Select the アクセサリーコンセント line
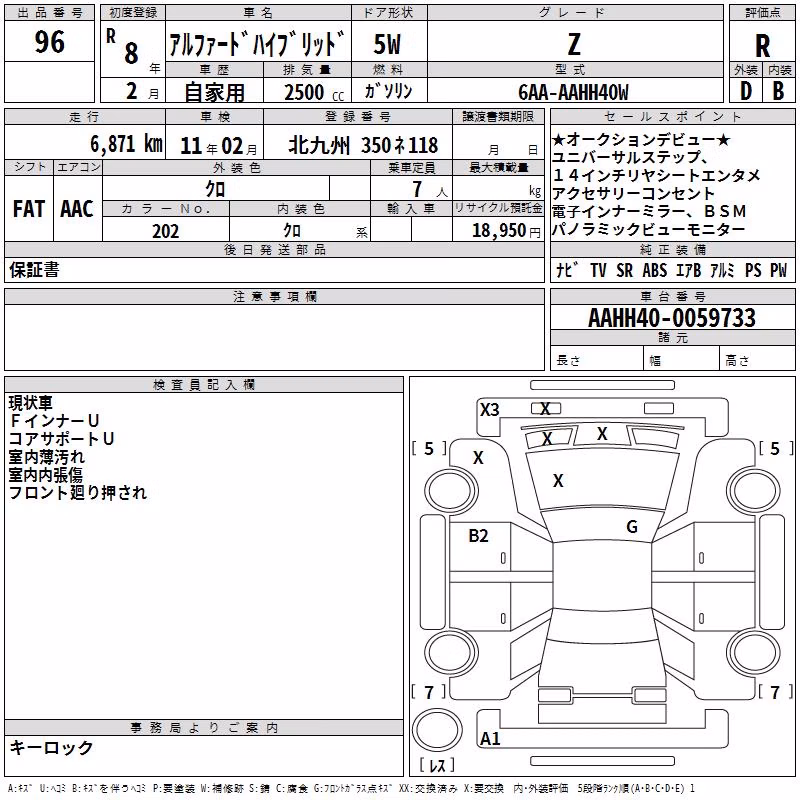Viewport: 800px width, 800px height. pos(633,193)
